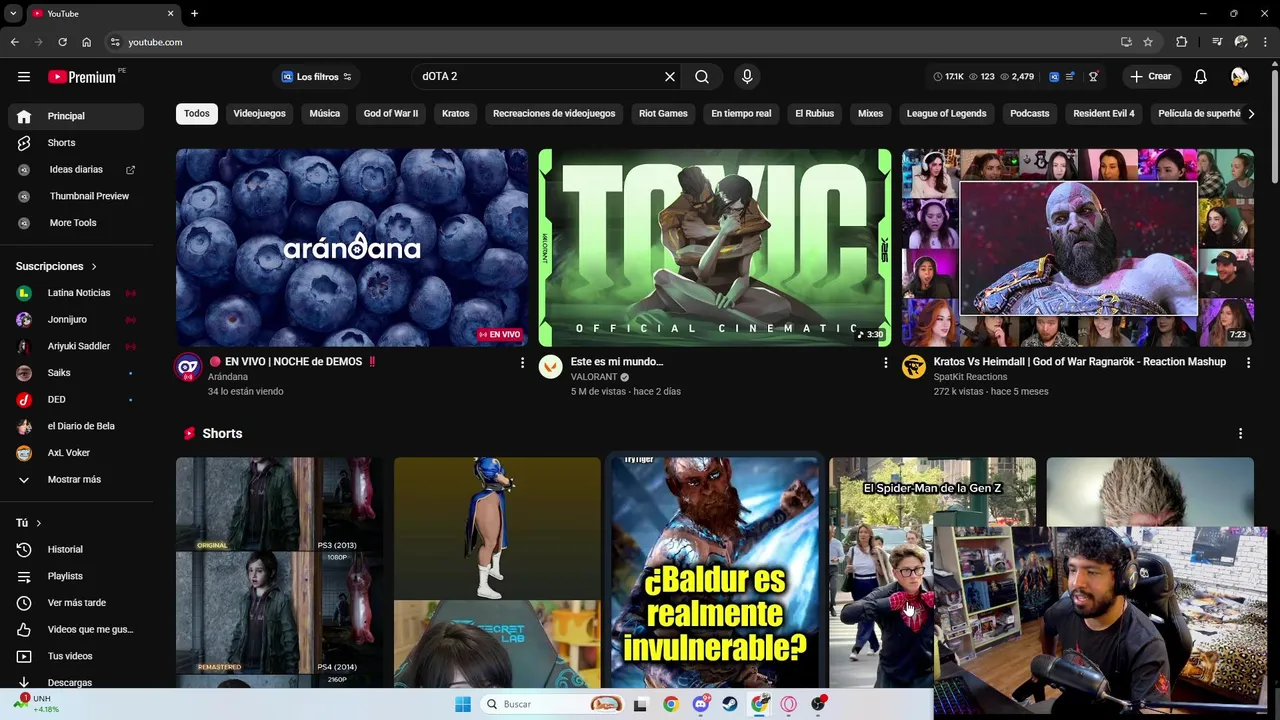
Task: Open OBS Studio from the taskbar
Action: (x=818, y=704)
